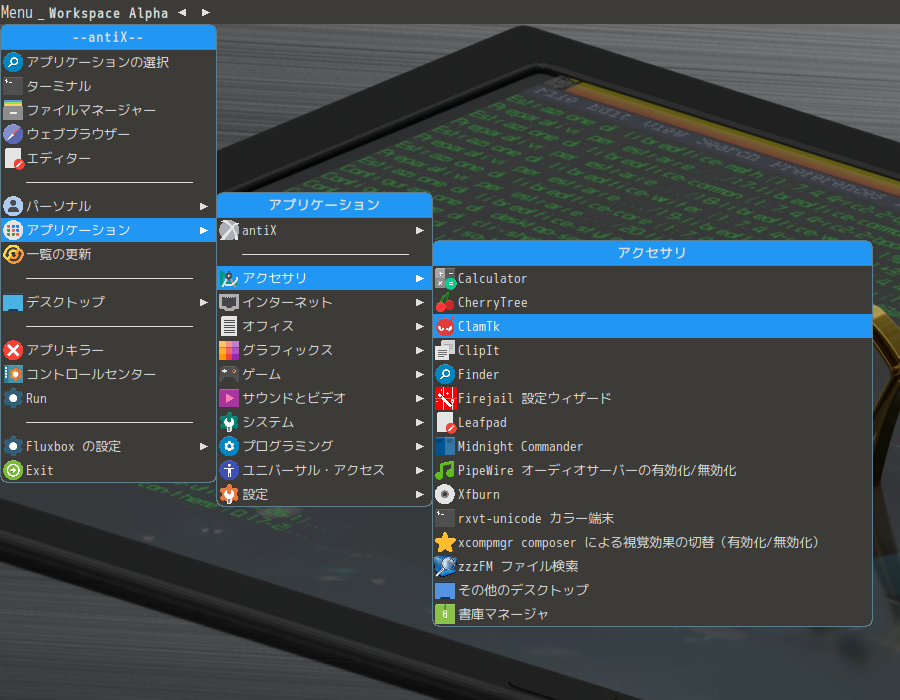Click the Calculator icon in accessories
Viewport: 900px width, 700px height.
coord(445,278)
